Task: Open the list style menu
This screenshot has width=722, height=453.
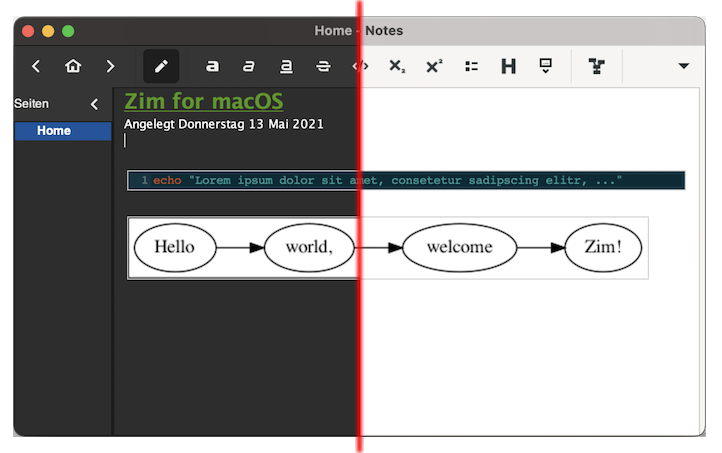Action: pos(471,67)
